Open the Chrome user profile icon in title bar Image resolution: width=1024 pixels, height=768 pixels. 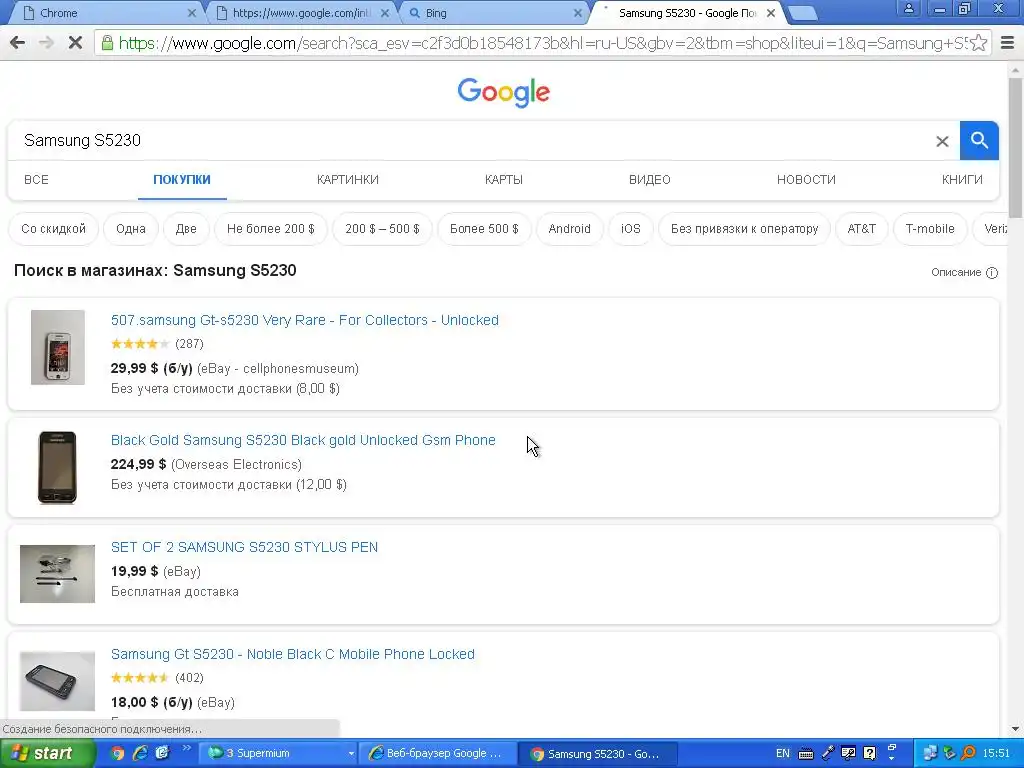point(908,9)
